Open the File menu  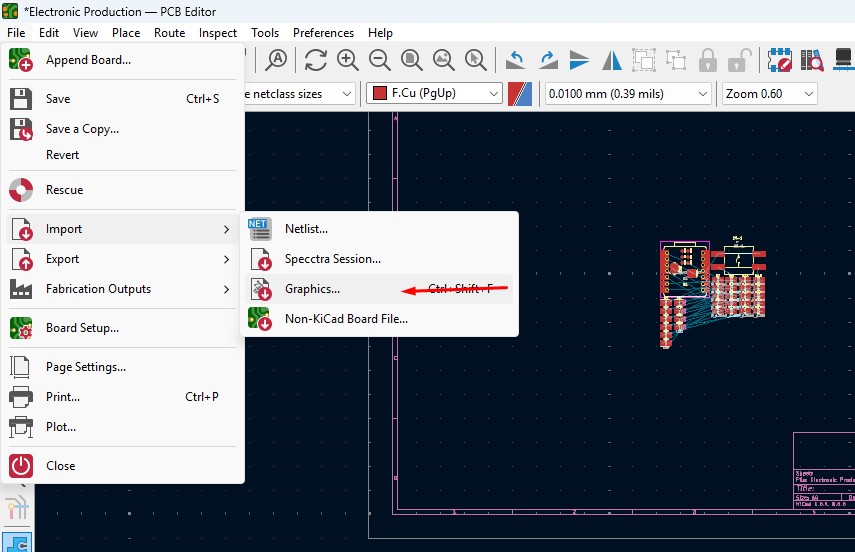pyautogui.click(x=16, y=33)
